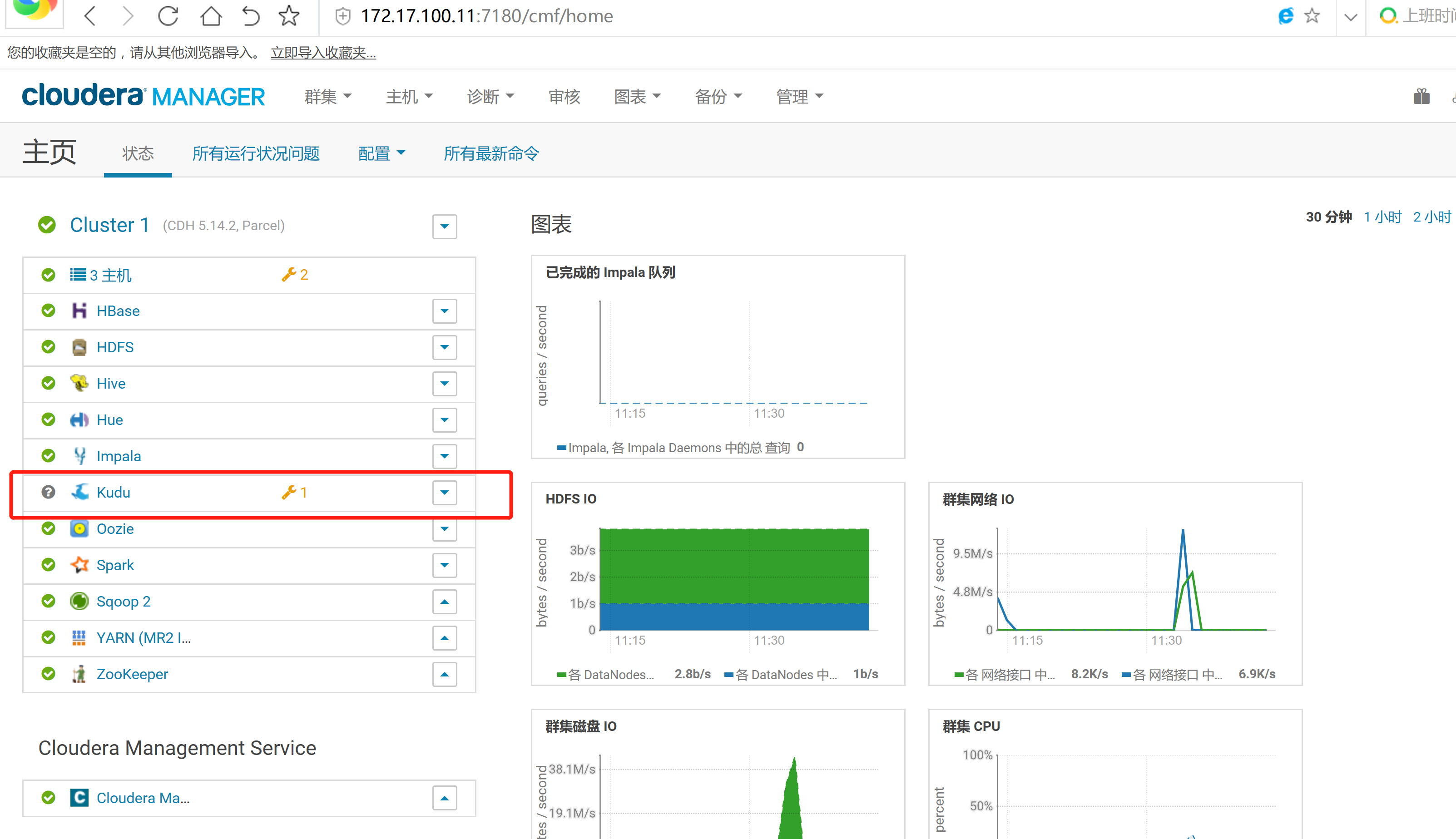Open Cloudera Management Service actions arrow
The image size is (1456, 839).
[445, 798]
